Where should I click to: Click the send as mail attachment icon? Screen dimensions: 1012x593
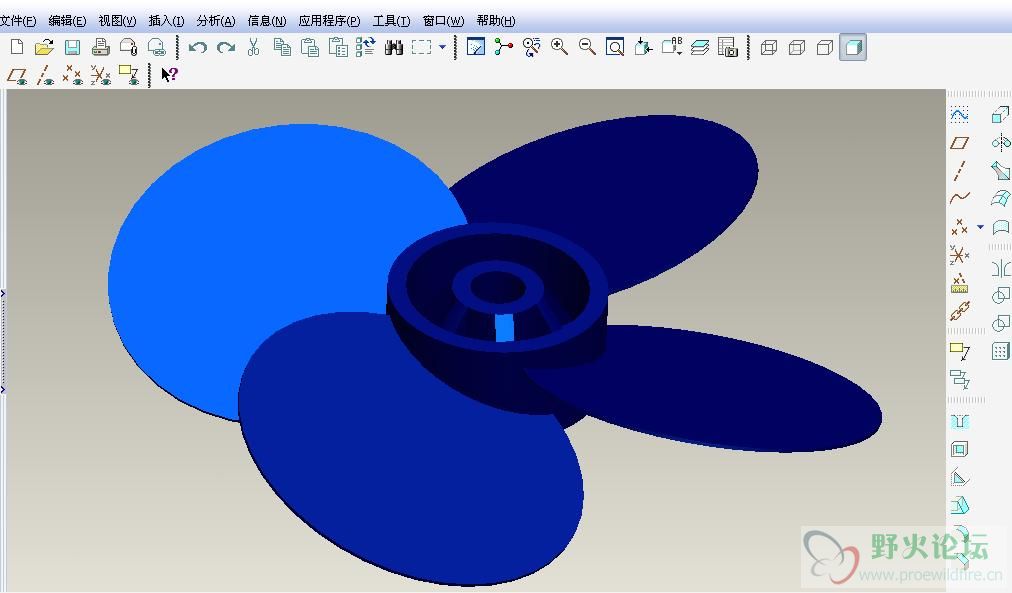pos(128,47)
